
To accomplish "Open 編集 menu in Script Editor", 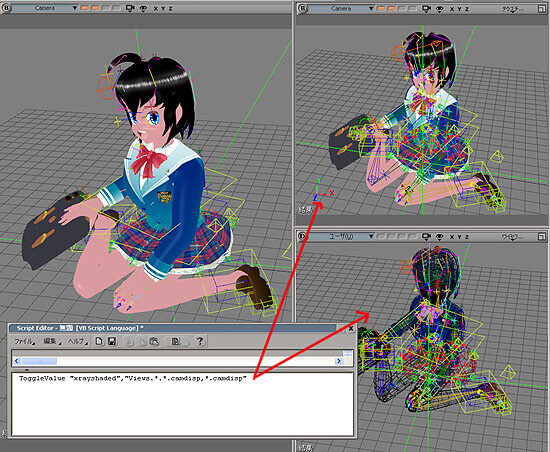I will [x=52, y=341].
